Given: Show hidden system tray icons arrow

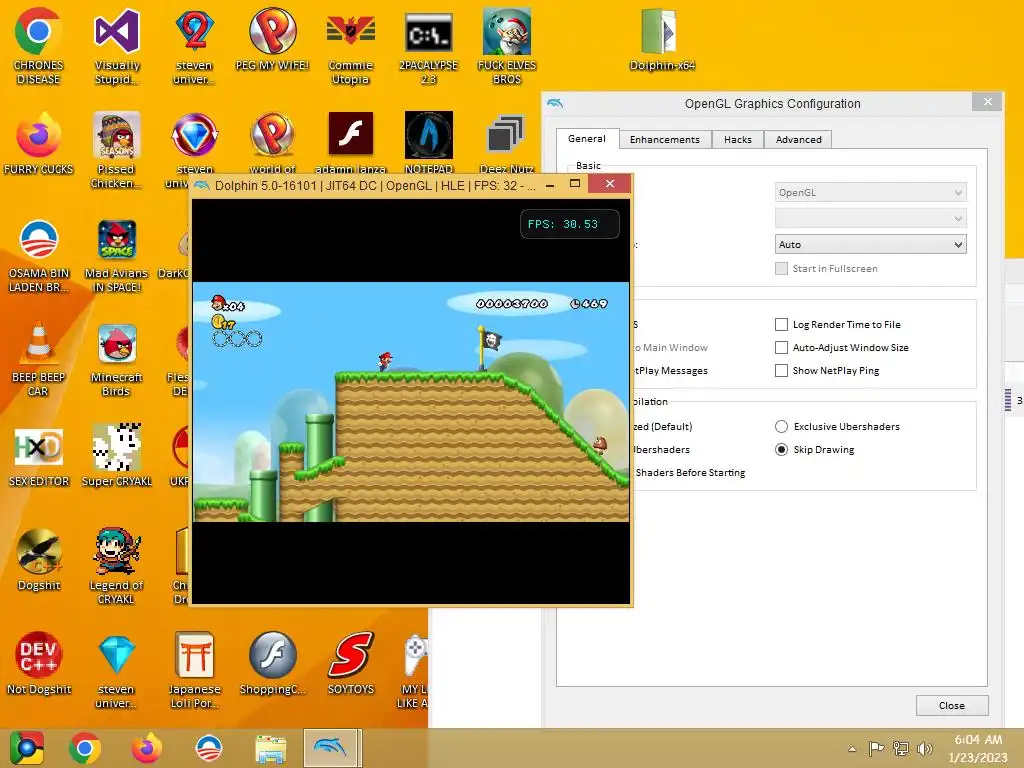Looking at the screenshot, I should coord(852,749).
